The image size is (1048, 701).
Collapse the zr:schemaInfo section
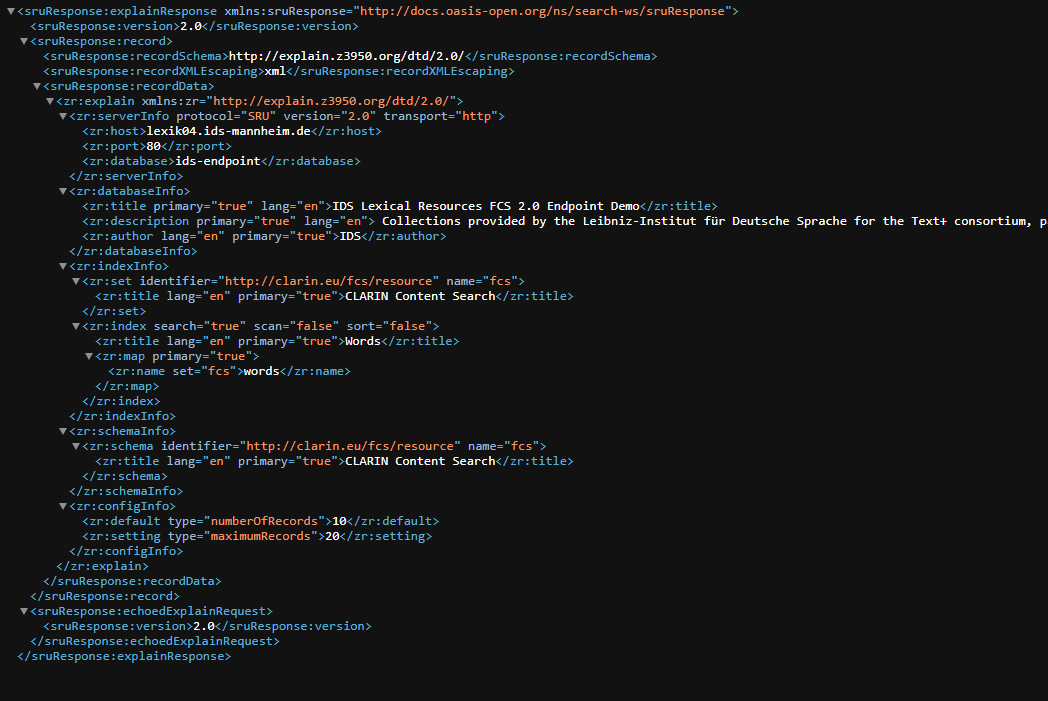click(x=63, y=431)
